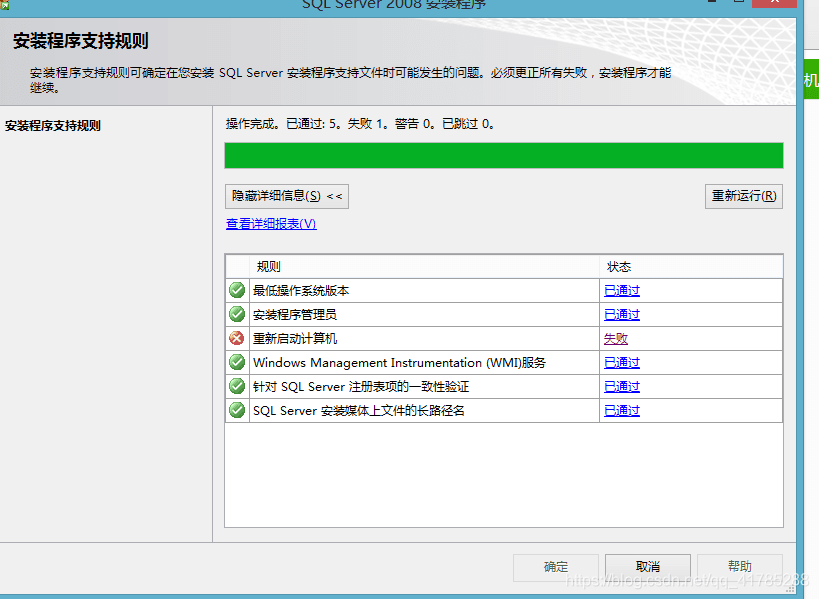Click the green check icon beside the WMI服务 rule

[237, 362]
